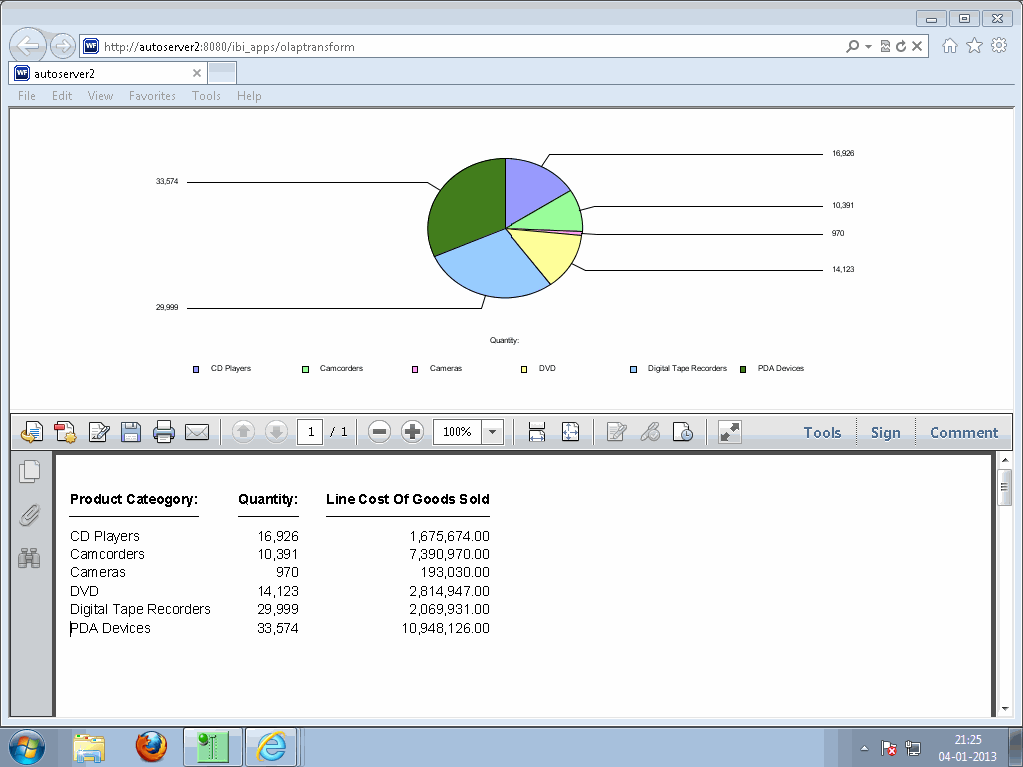Zoom out using the minus button
This screenshot has width=1023, height=767.
coord(379,432)
